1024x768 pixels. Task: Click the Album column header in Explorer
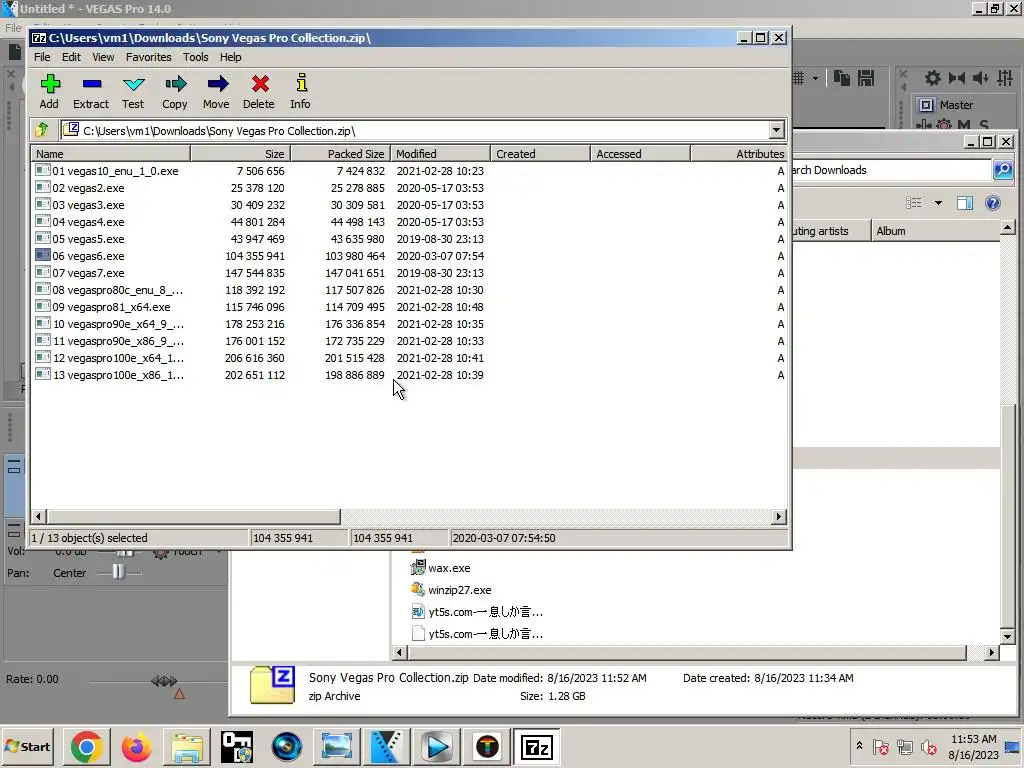[x=935, y=231]
